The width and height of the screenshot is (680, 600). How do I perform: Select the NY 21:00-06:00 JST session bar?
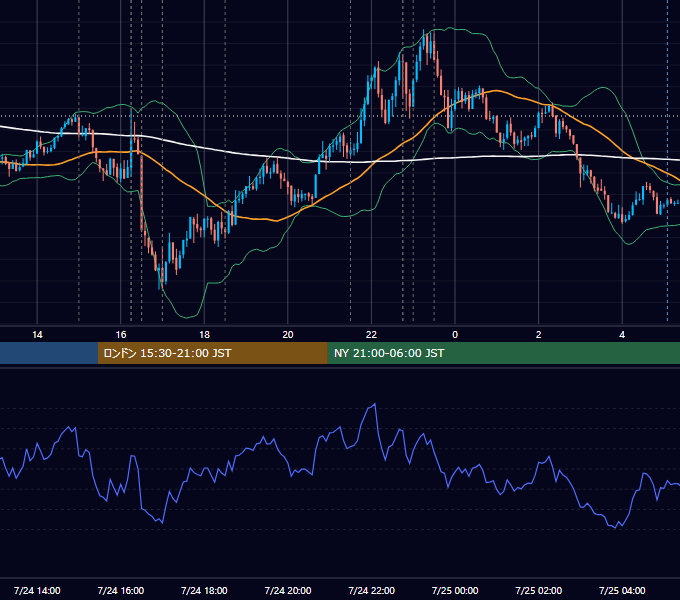pyautogui.click(x=503, y=353)
